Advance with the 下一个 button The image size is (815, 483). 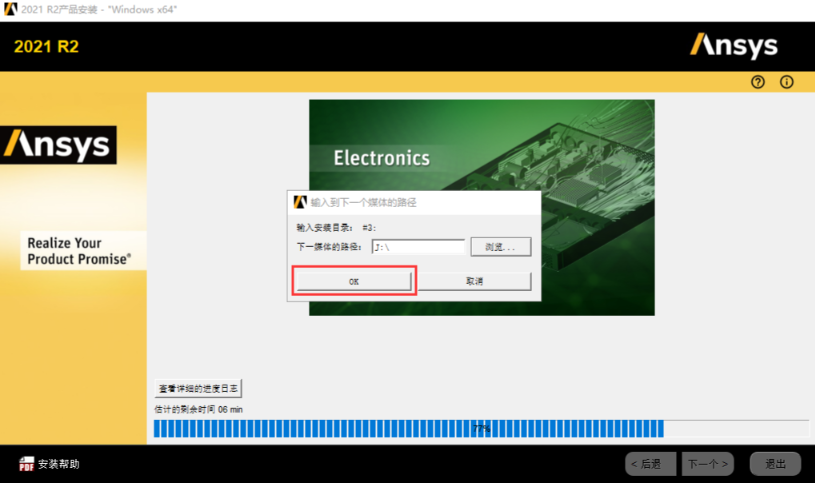click(x=708, y=464)
